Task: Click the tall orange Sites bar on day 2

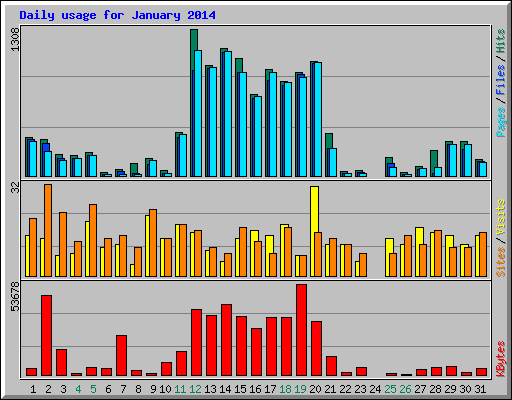Action: 48,230
